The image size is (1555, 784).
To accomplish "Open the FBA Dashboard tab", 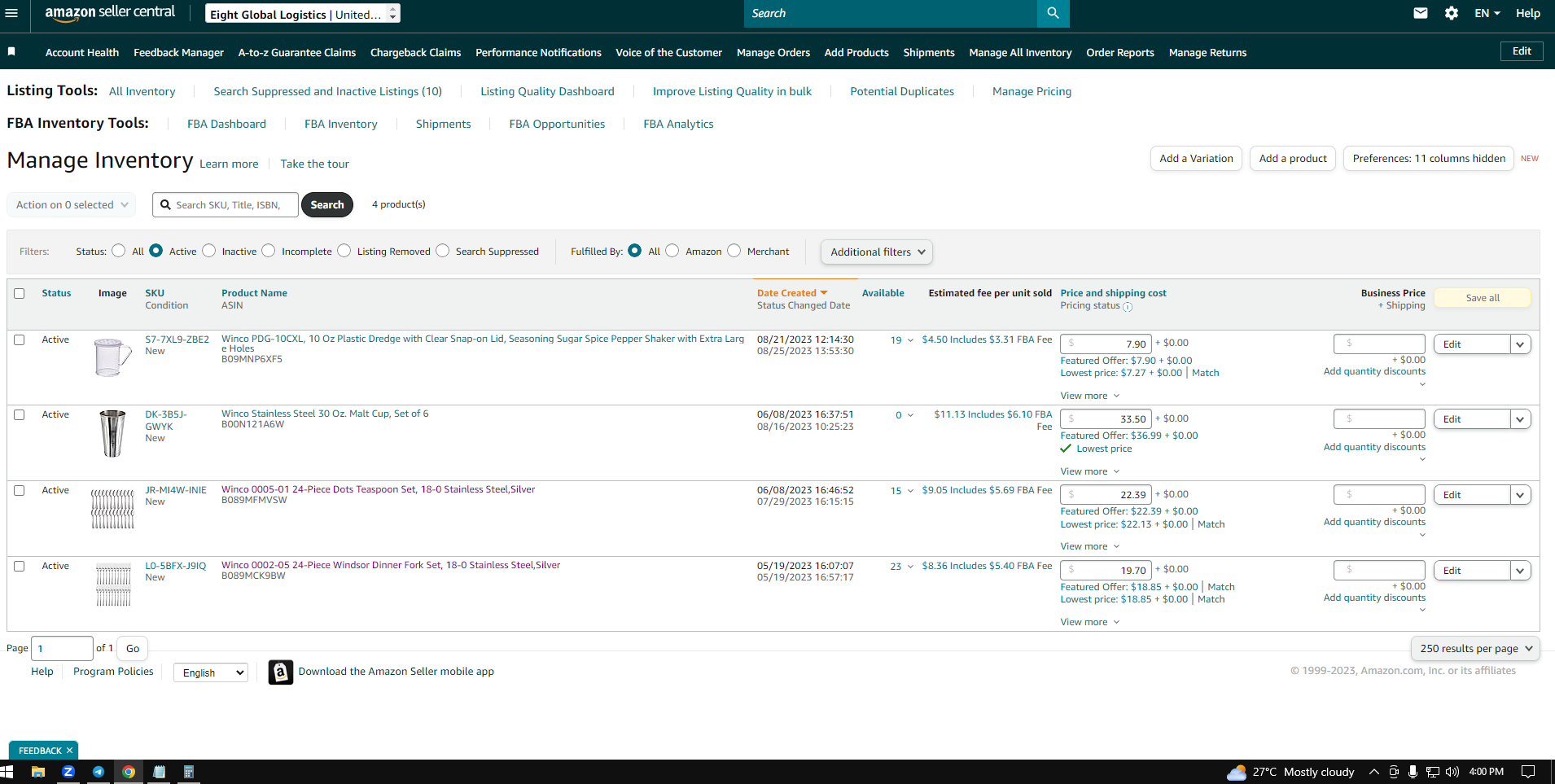I will click(x=226, y=124).
